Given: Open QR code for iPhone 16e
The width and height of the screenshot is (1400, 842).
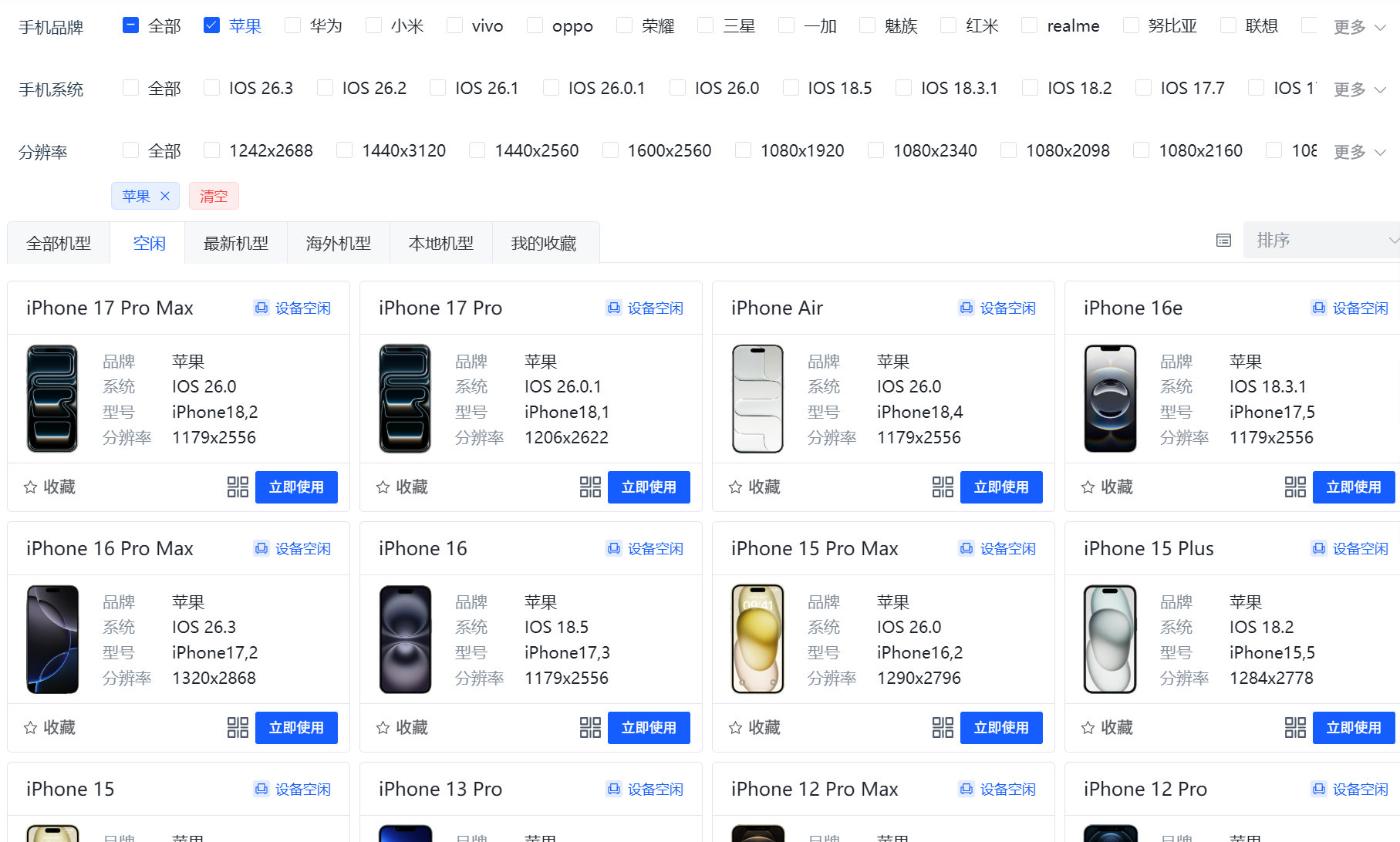Looking at the screenshot, I should [1295, 487].
